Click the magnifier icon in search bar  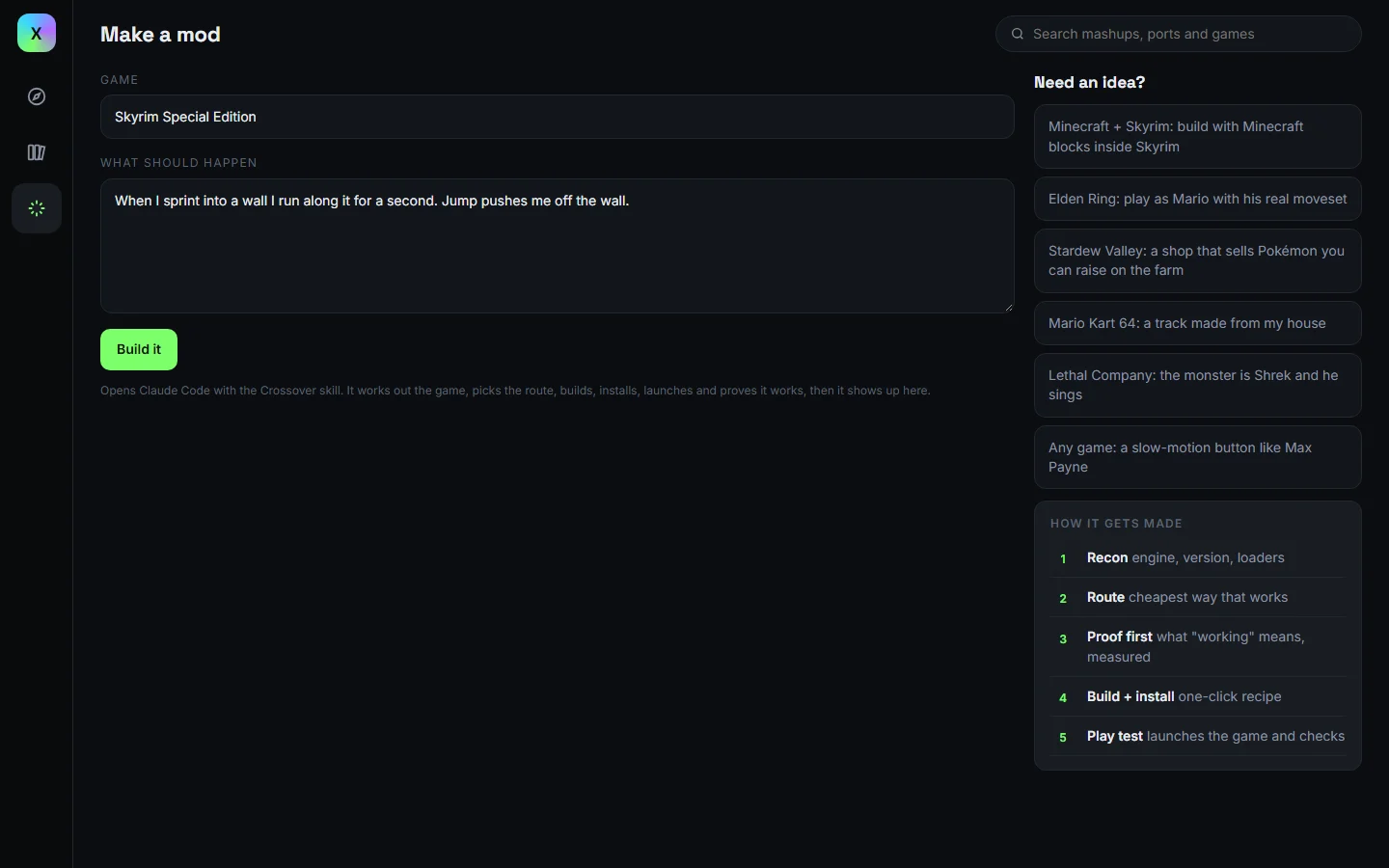point(1017,34)
